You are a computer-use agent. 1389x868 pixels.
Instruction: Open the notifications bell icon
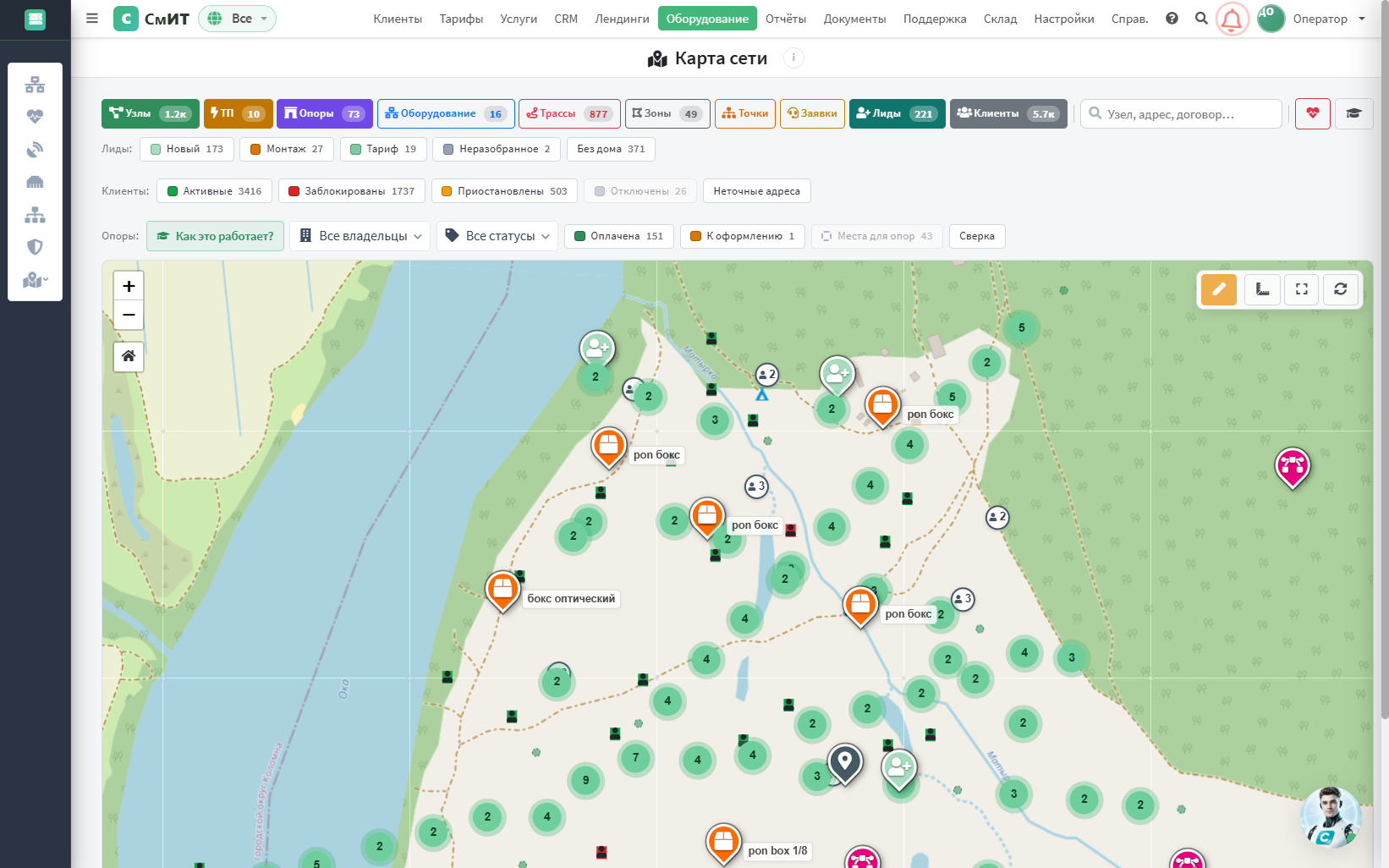pyautogui.click(x=1233, y=19)
